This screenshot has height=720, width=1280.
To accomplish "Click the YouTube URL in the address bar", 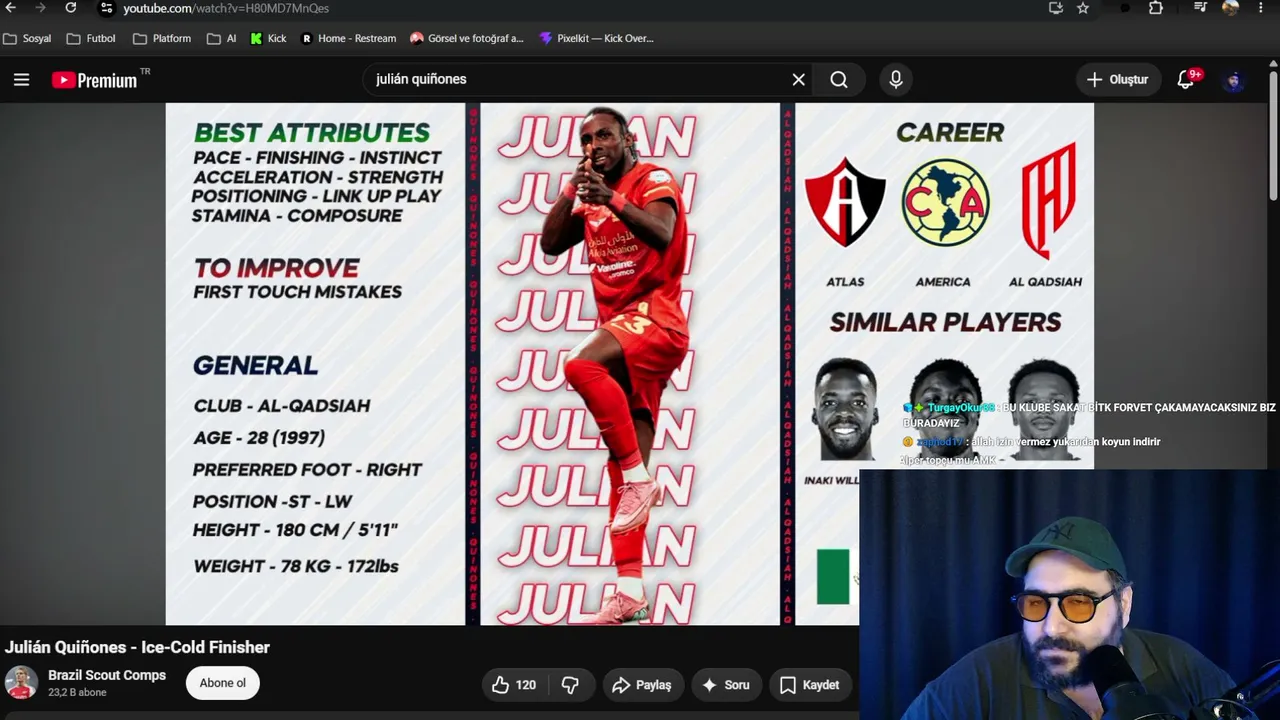I will (x=226, y=8).
